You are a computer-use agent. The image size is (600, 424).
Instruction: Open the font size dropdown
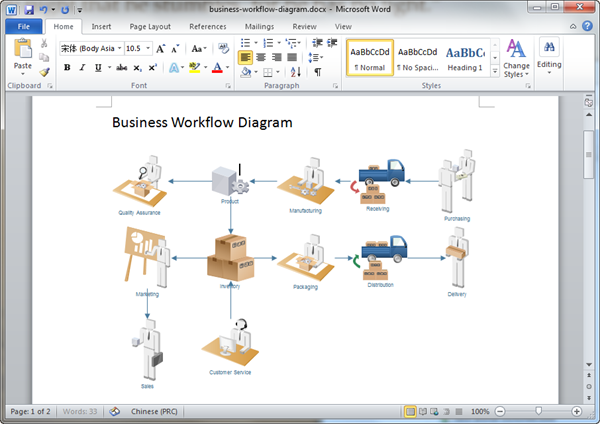pyautogui.click(x=148, y=48)
